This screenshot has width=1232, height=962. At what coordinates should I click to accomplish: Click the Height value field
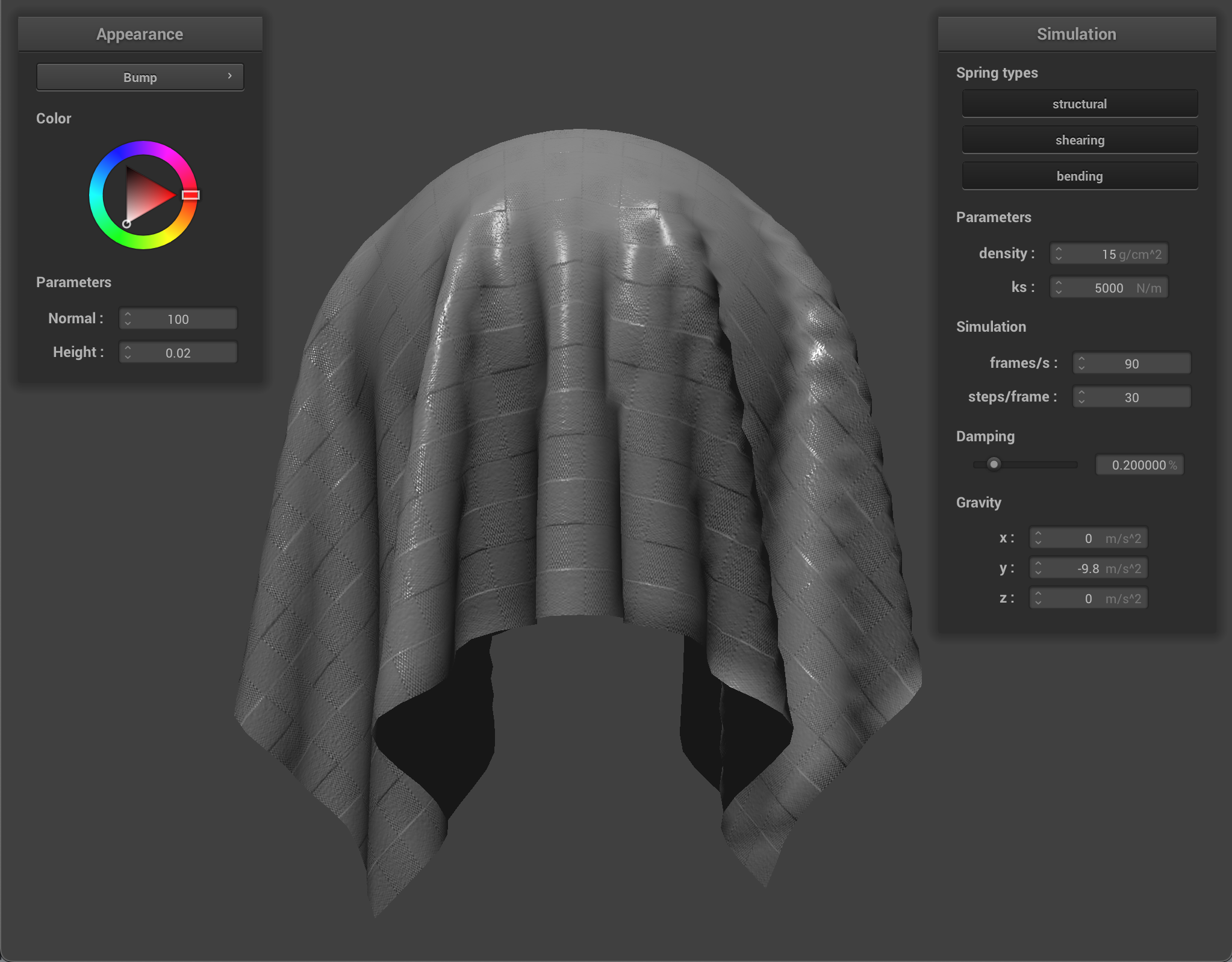[178, 352]
